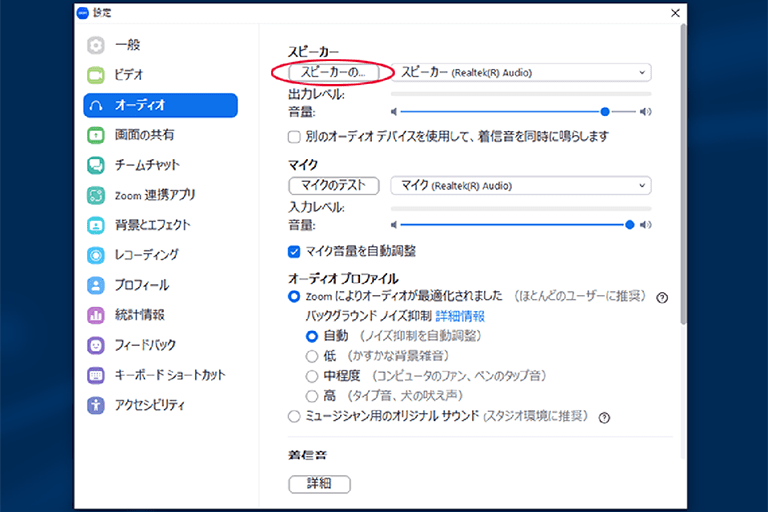
Task: Open アクセシビリティ settings section
Action: (x=160, y=405)
